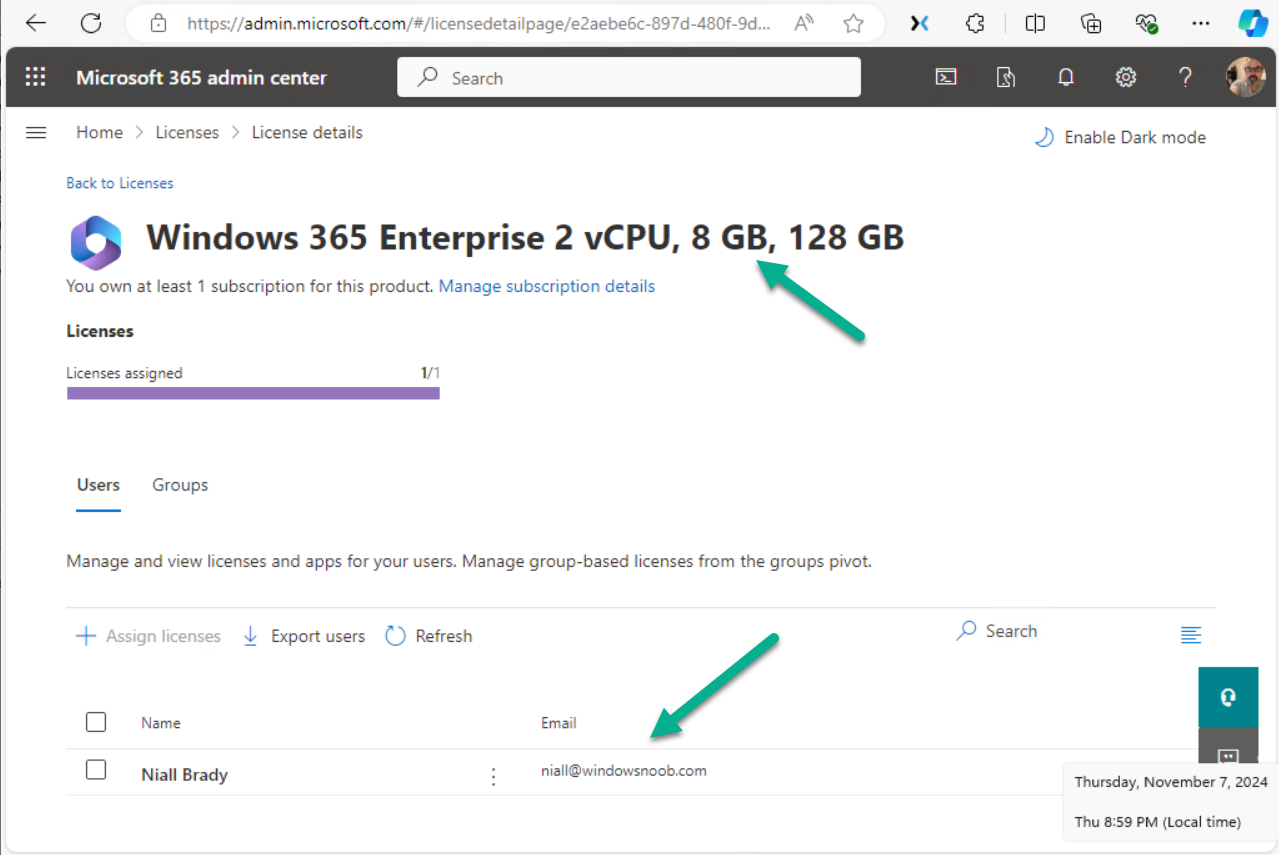
Task: Select all users checkbox in header
Action: 96,721
